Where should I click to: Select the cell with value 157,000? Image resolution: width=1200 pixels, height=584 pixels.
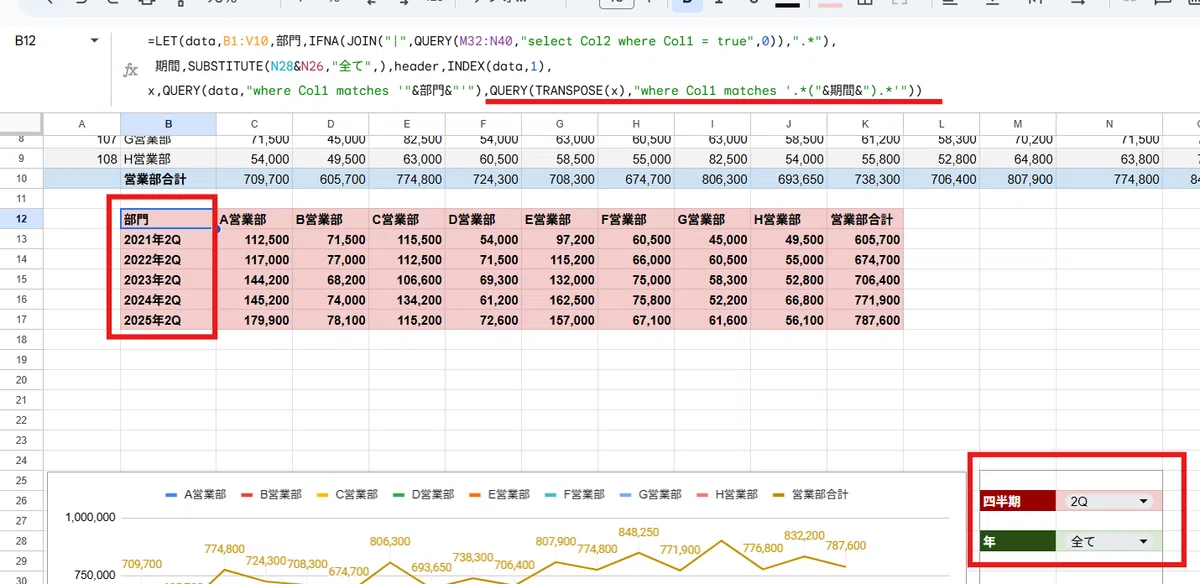tap(560, 320)
